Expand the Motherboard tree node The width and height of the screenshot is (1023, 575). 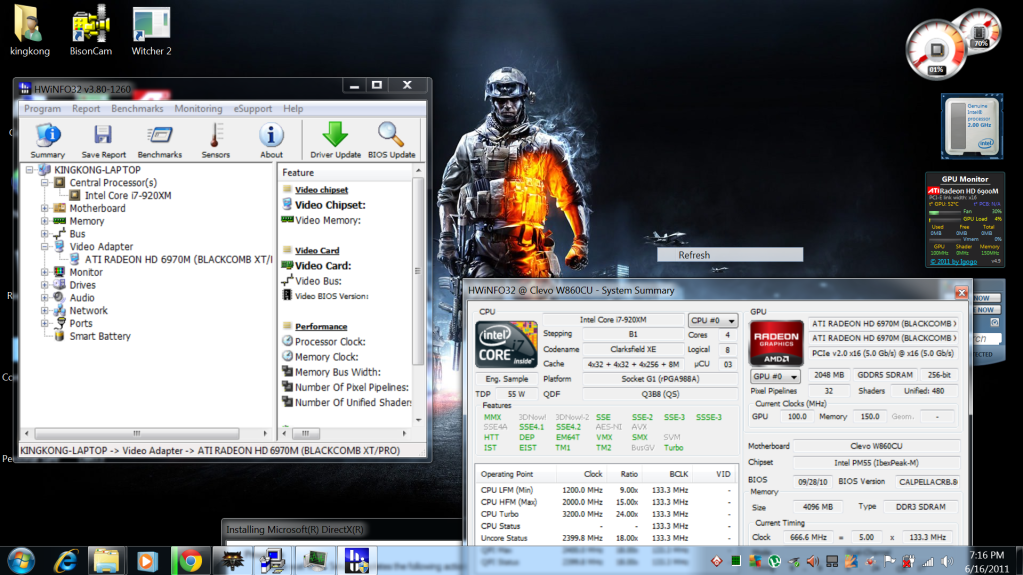click(45, 209)
